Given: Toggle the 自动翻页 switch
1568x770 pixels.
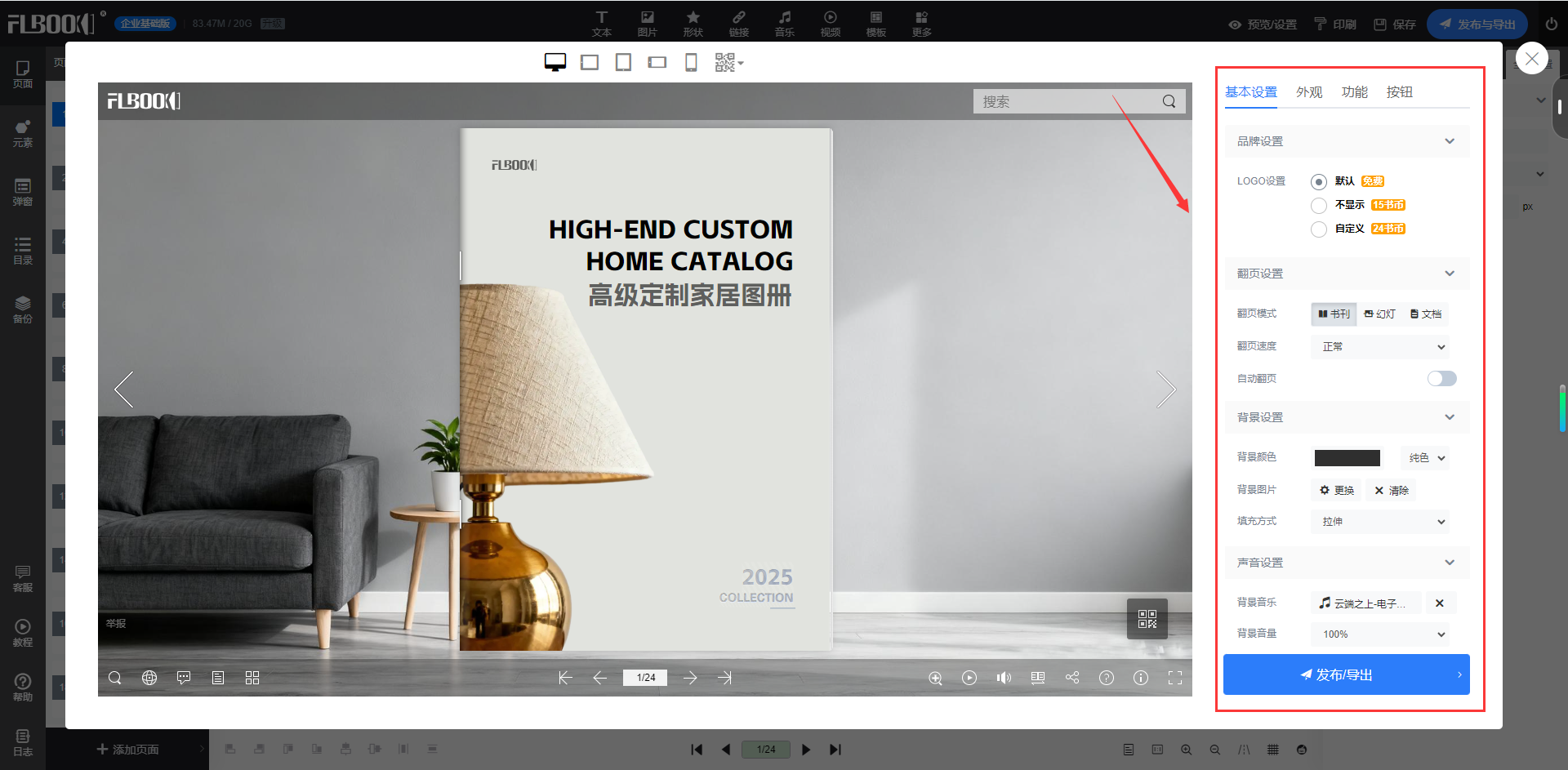Looking at the screenshot, I should (x=1441, y=378).
